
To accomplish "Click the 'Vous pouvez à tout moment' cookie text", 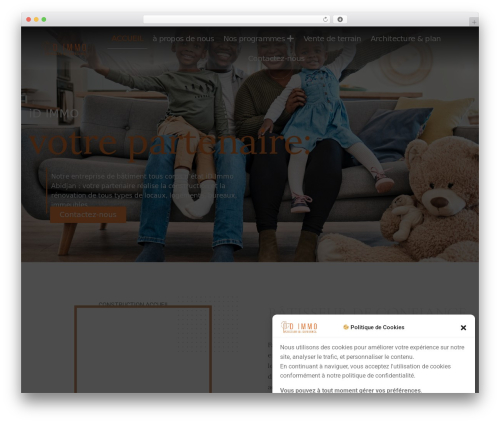I will point(351,390).
